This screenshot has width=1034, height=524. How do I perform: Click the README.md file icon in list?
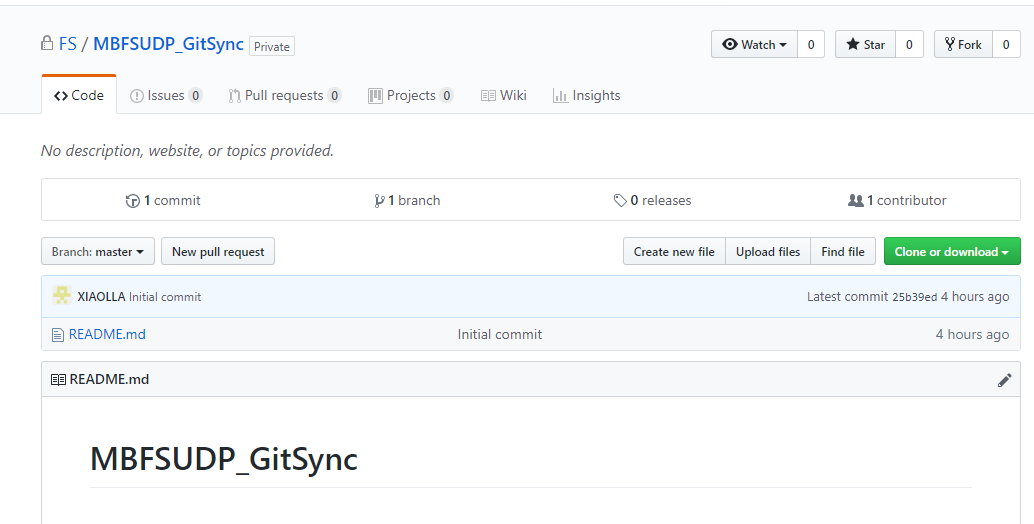(x=58, y=335)
